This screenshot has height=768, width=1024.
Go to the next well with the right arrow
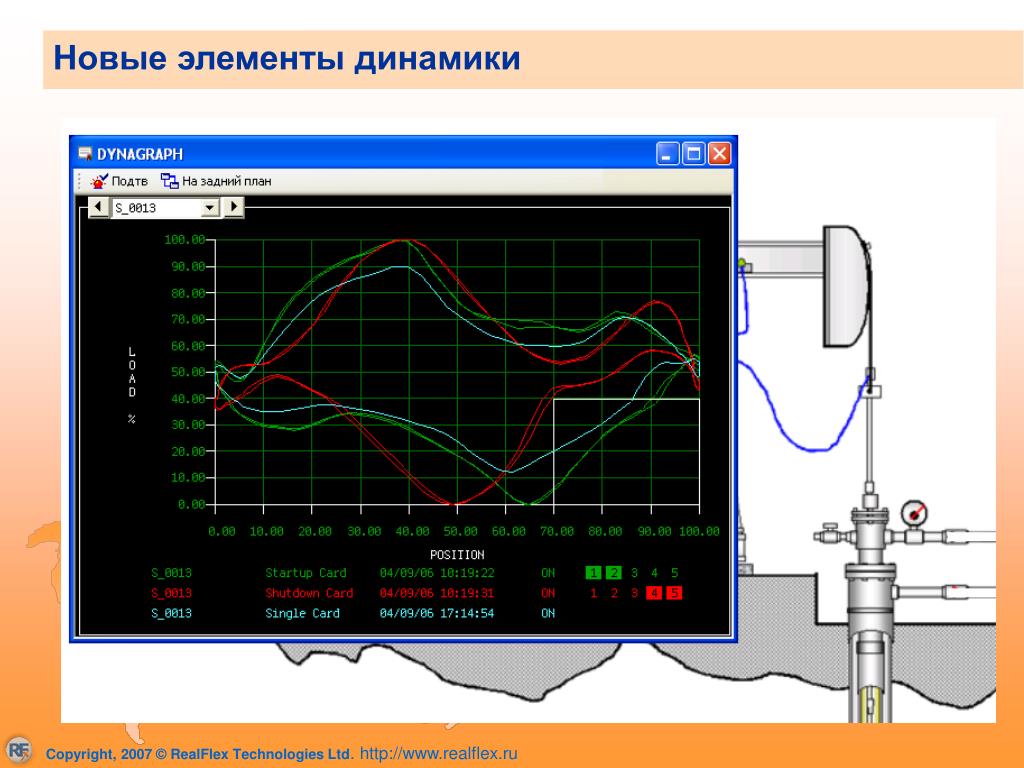(234, 207)
